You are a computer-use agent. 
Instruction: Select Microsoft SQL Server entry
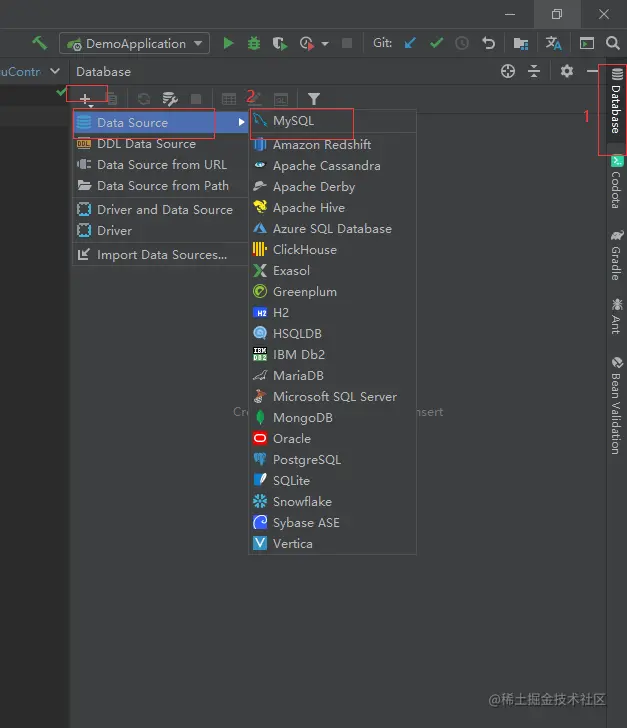coord(333,396)
